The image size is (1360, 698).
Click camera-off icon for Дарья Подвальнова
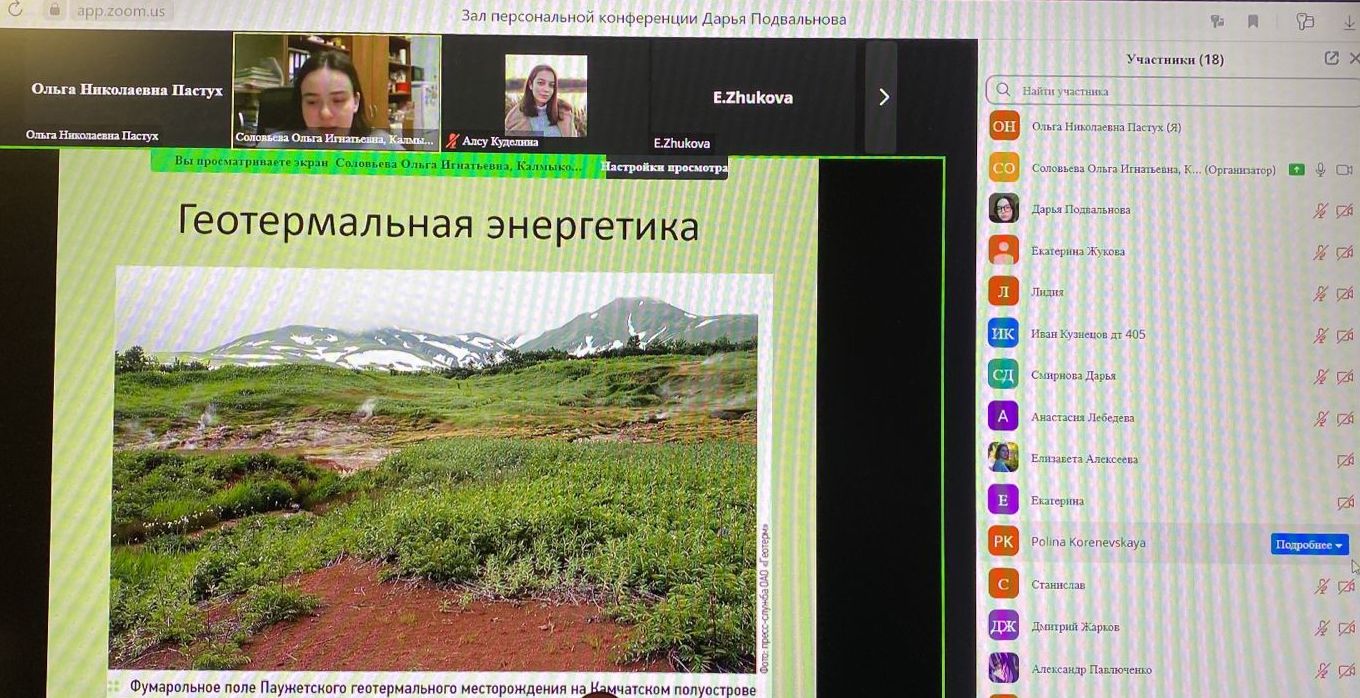click(1345, 211)
